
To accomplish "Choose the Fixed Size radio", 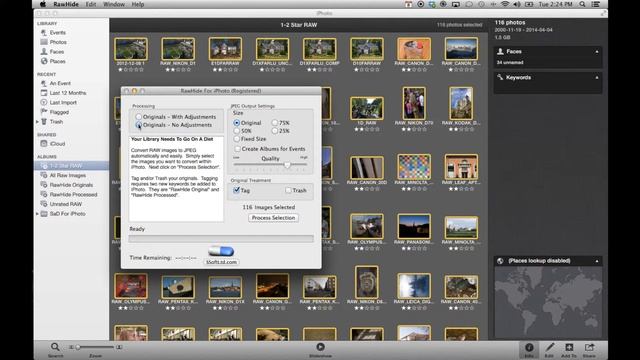I will [236, 139].
